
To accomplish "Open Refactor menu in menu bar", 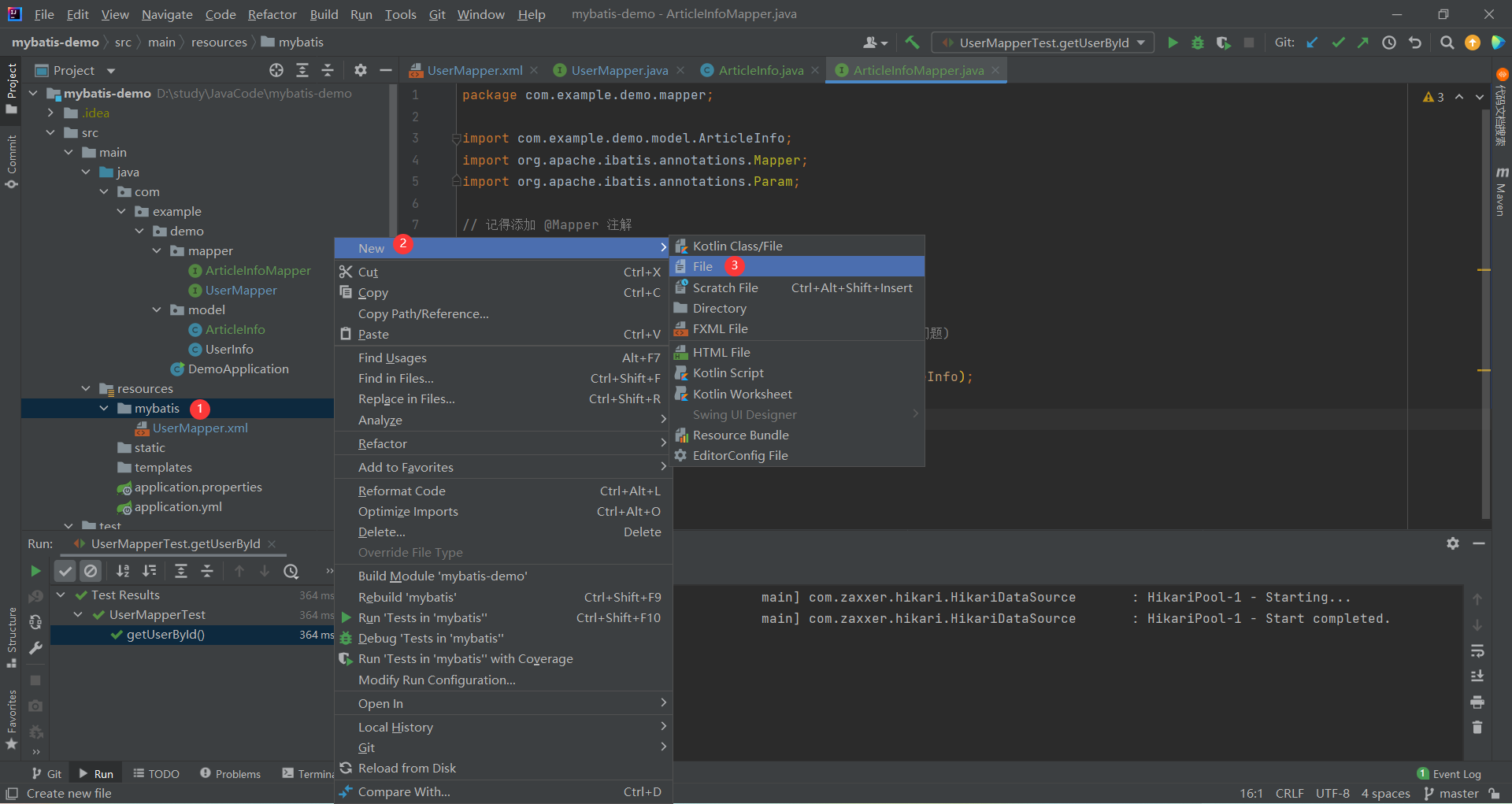I will (x=272, y=14).
